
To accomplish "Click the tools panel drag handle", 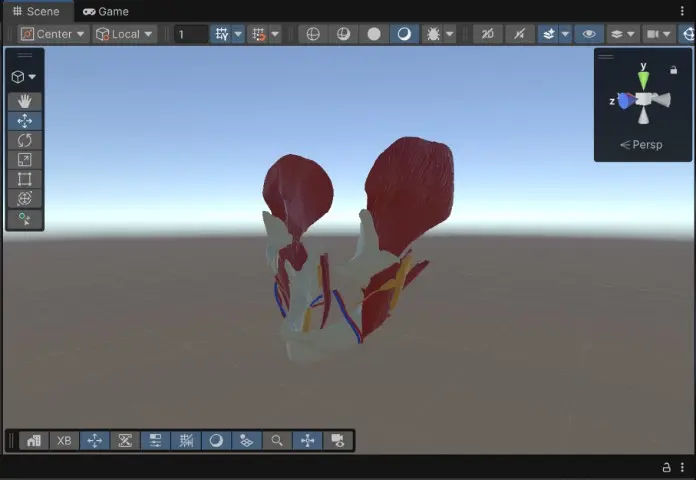I will (24, 55).
